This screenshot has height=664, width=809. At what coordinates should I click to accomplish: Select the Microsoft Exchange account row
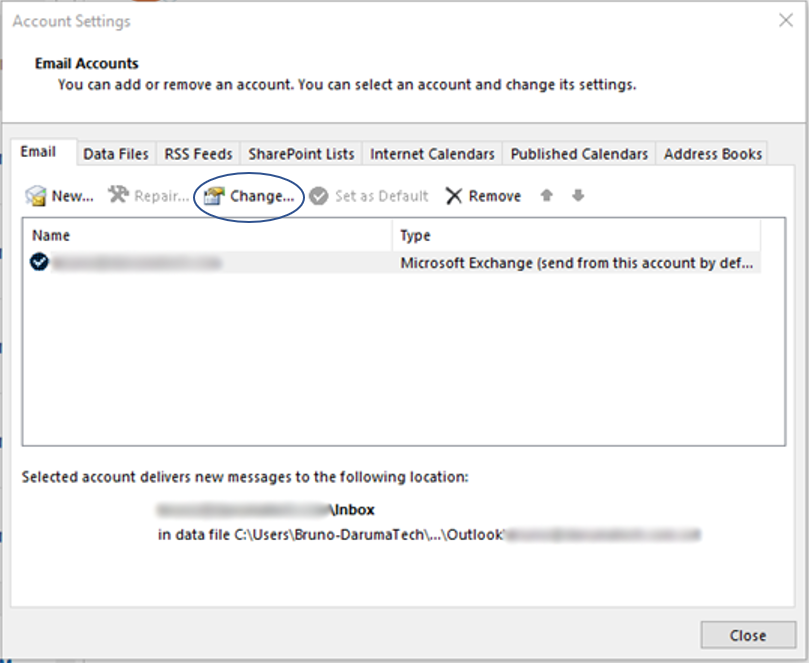coord(400,263)
